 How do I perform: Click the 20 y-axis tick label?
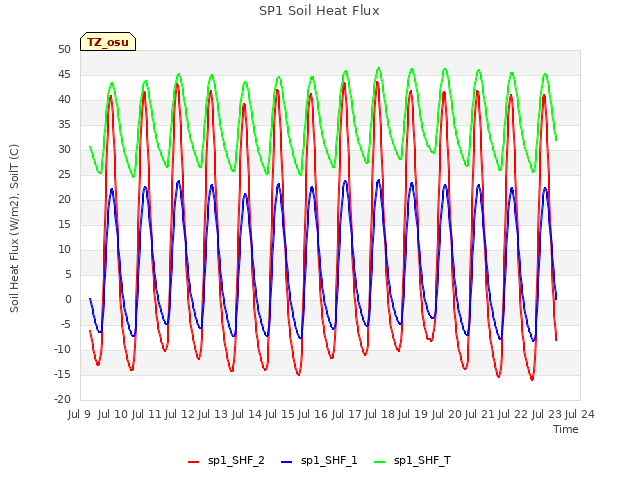click(x=64, y=200)
